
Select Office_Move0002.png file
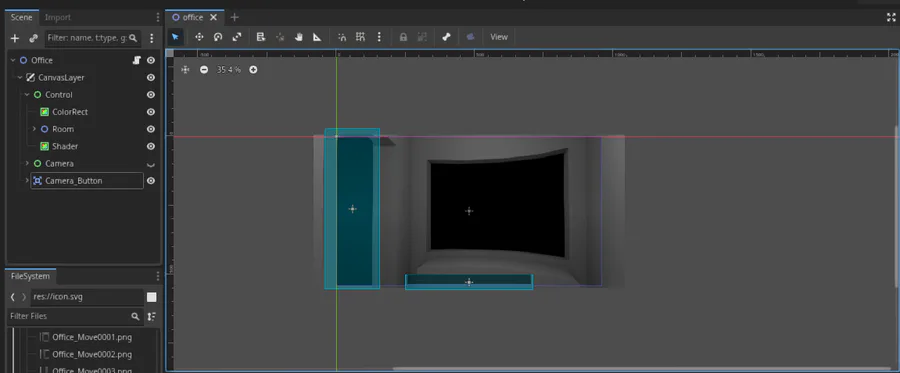pyautogui.click(x=92, y=355)
